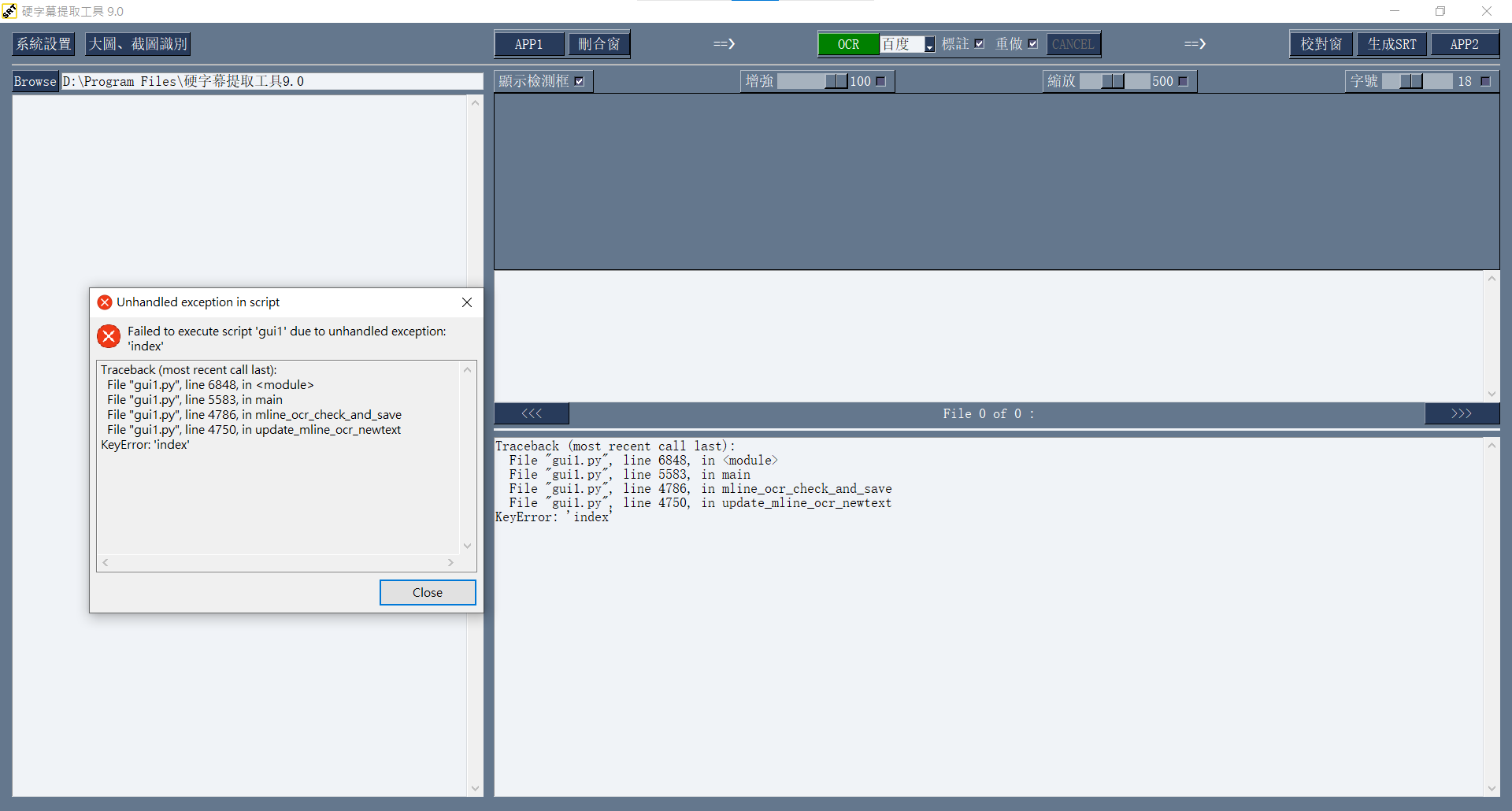Click the log output scroll-down arrow
The image size is (1512, 811).
click(1492, 788)
